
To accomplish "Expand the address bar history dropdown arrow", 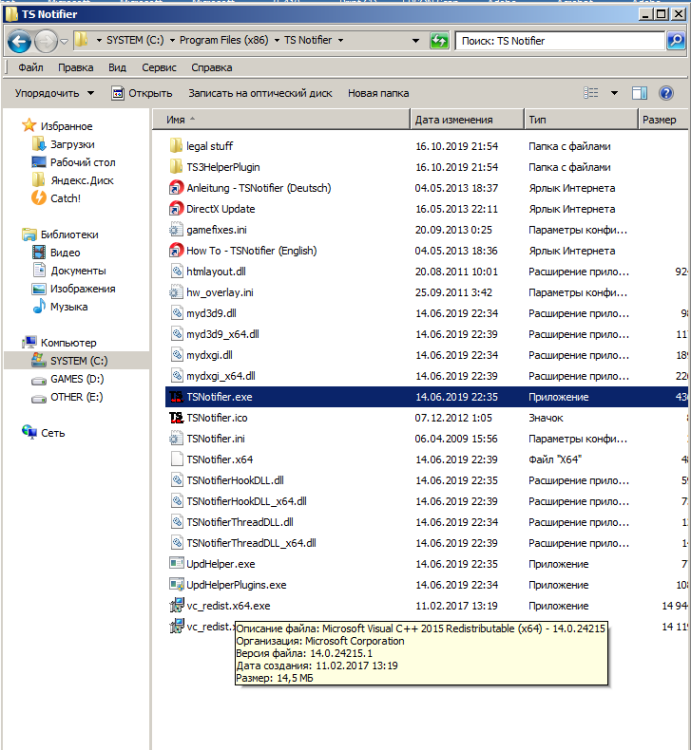I will [416, 41].
